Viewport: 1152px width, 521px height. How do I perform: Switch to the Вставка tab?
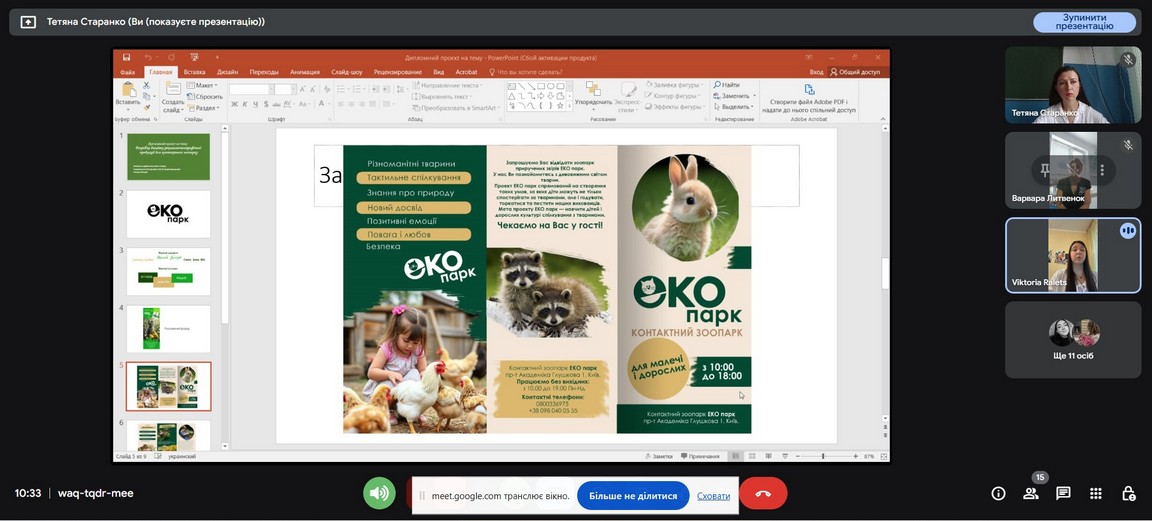point(194,72)
